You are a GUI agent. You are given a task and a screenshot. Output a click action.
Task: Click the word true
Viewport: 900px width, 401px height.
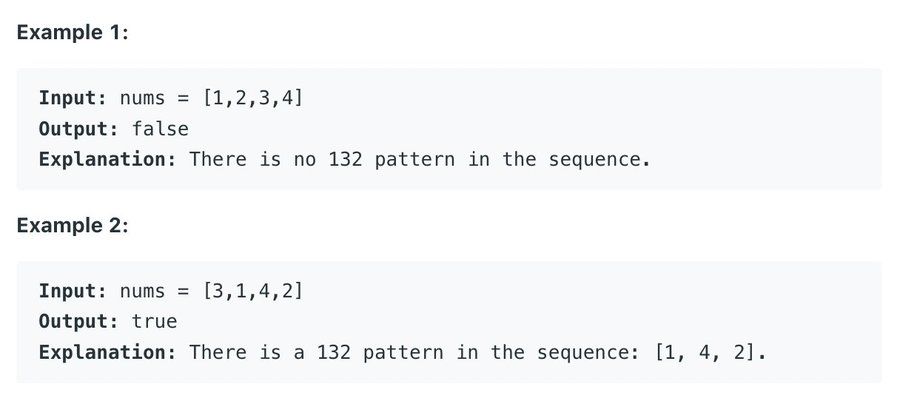click(154, 321)
